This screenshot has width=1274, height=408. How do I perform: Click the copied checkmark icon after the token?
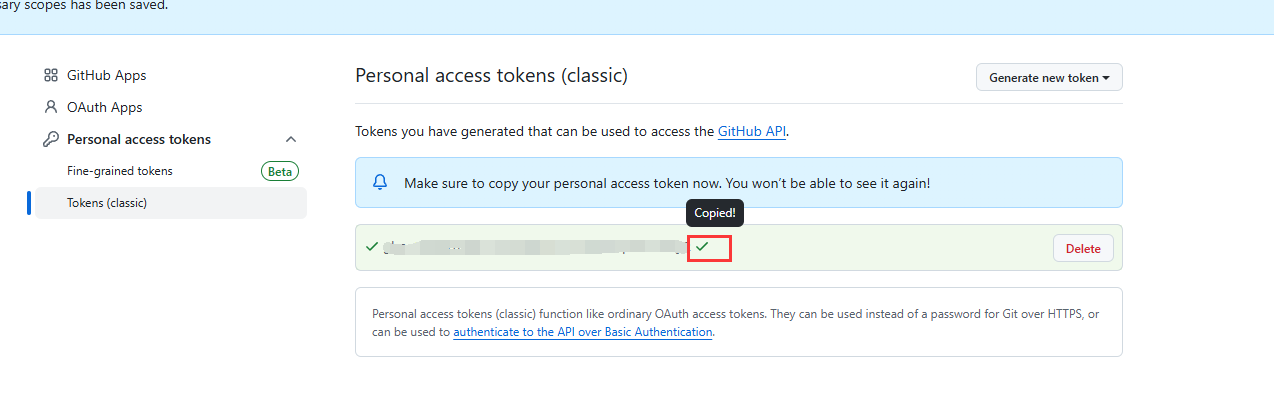tap(702, 246)
